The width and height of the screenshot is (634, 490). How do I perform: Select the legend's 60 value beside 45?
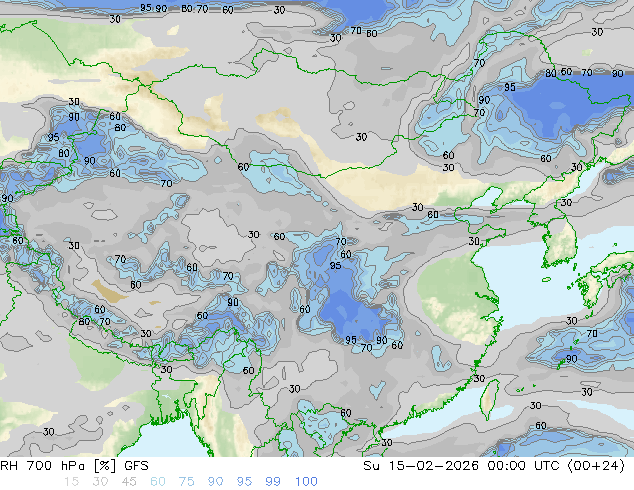158,482
